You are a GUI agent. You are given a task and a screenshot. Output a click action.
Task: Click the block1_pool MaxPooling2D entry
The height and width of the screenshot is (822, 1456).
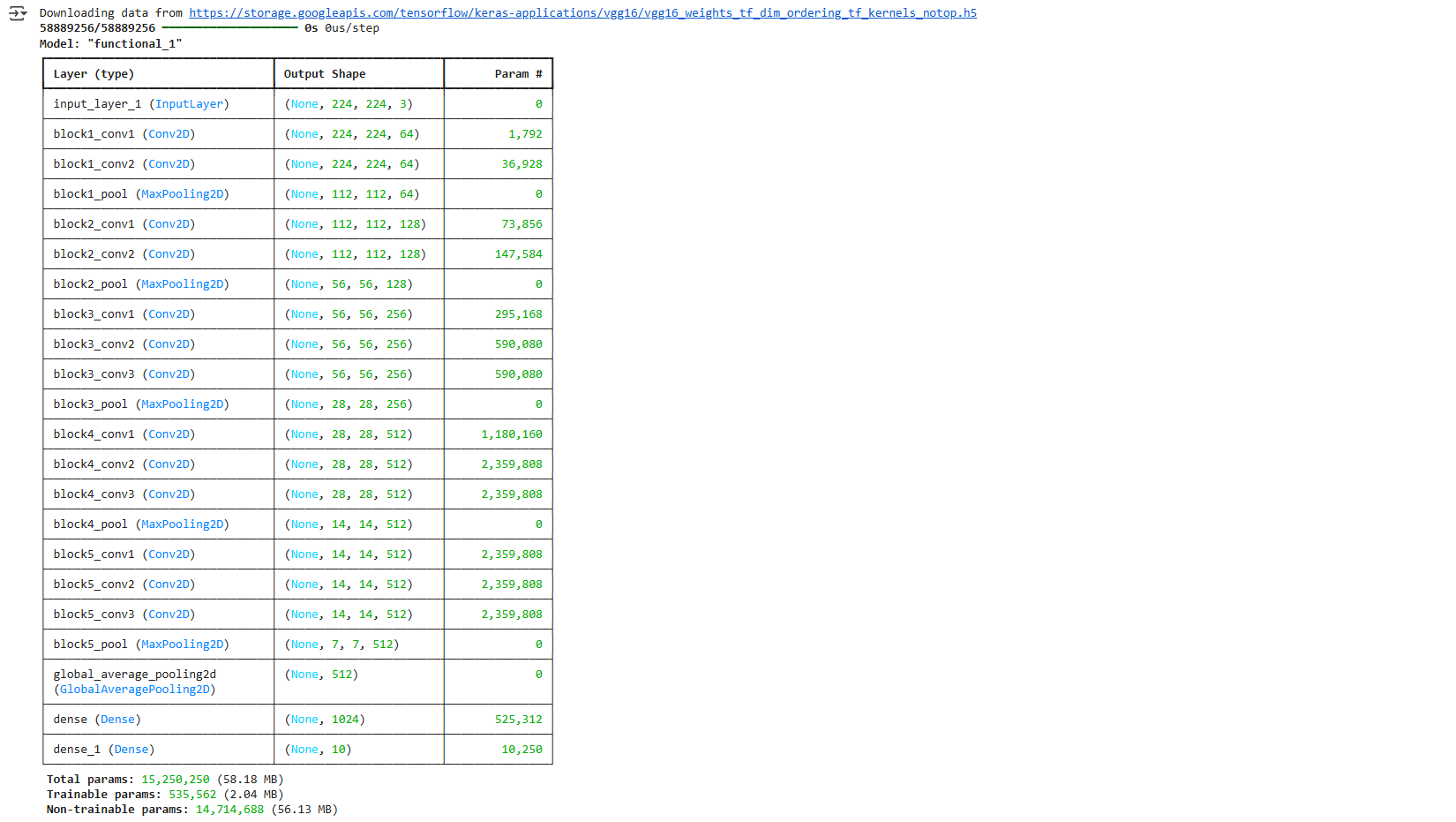tap(141, 194)
